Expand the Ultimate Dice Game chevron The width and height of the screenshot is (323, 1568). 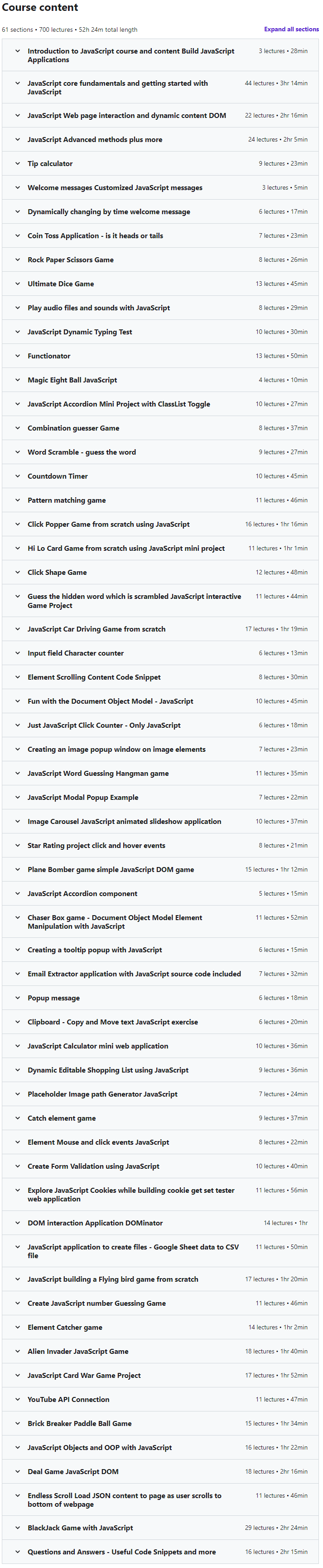pyautogui.click(x=18, y=284)
